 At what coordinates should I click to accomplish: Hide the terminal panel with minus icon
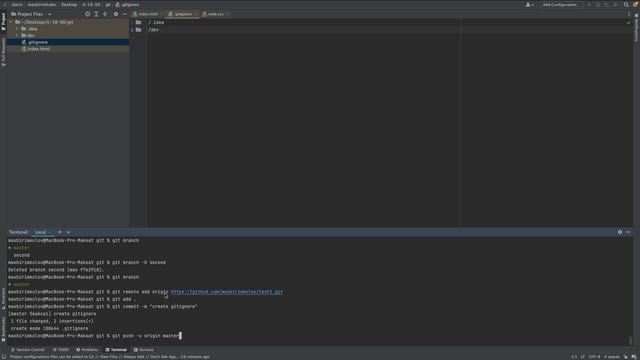coord(629,232)
